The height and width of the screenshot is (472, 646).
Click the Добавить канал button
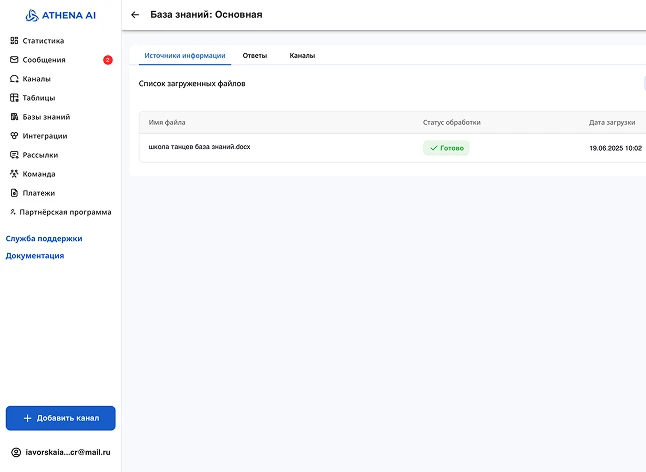tap(61, 418)
